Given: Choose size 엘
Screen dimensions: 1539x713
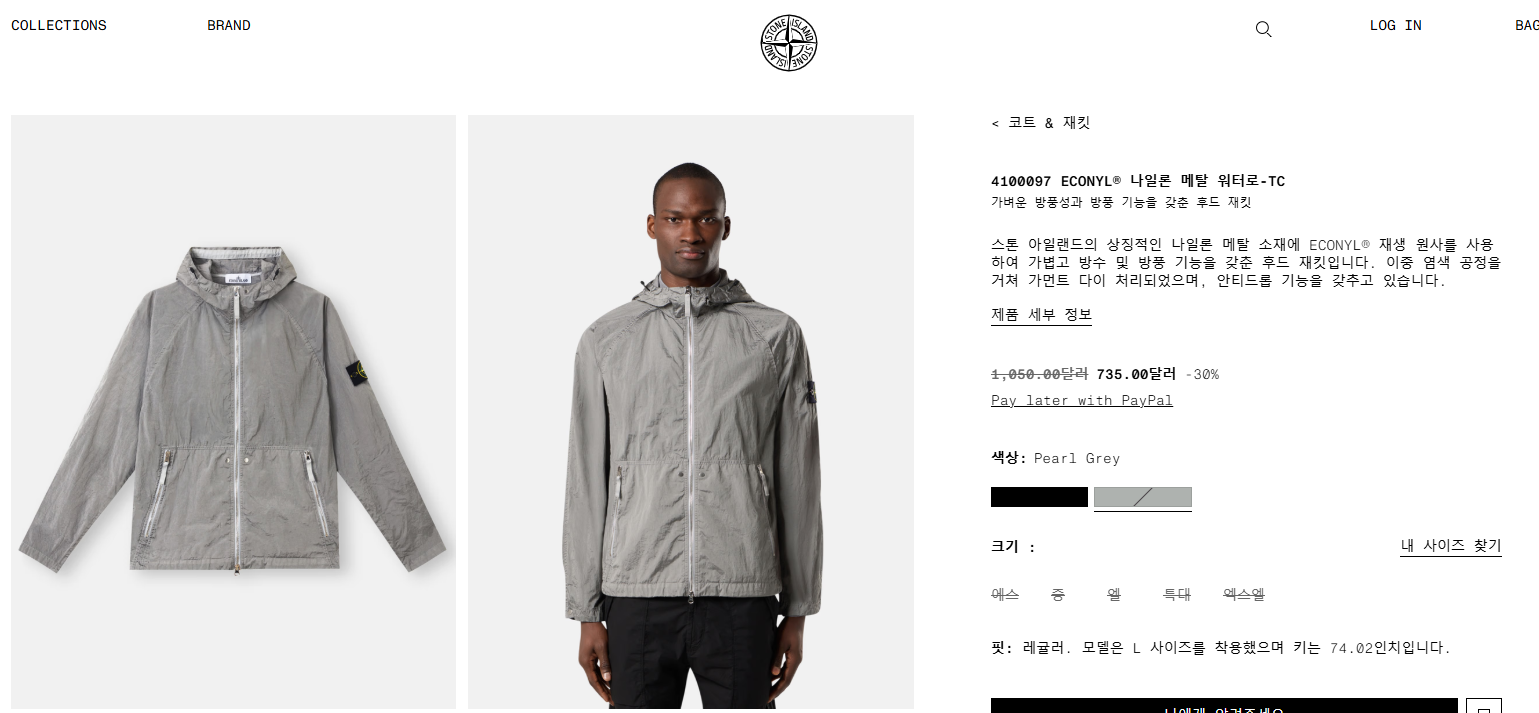Looking at the screenshot, I should (1114, 595).
